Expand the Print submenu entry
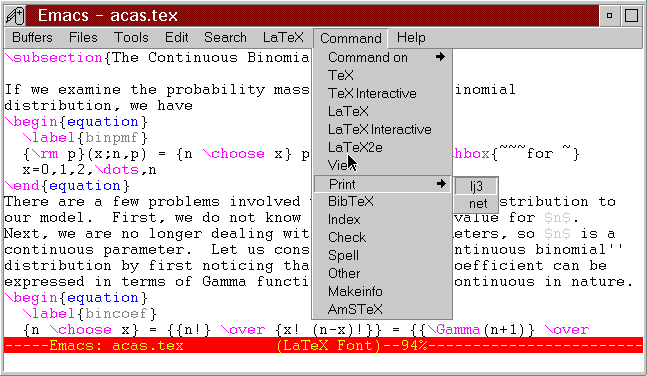Viewport: 647px width, 376px height. [x=382, y=184]
